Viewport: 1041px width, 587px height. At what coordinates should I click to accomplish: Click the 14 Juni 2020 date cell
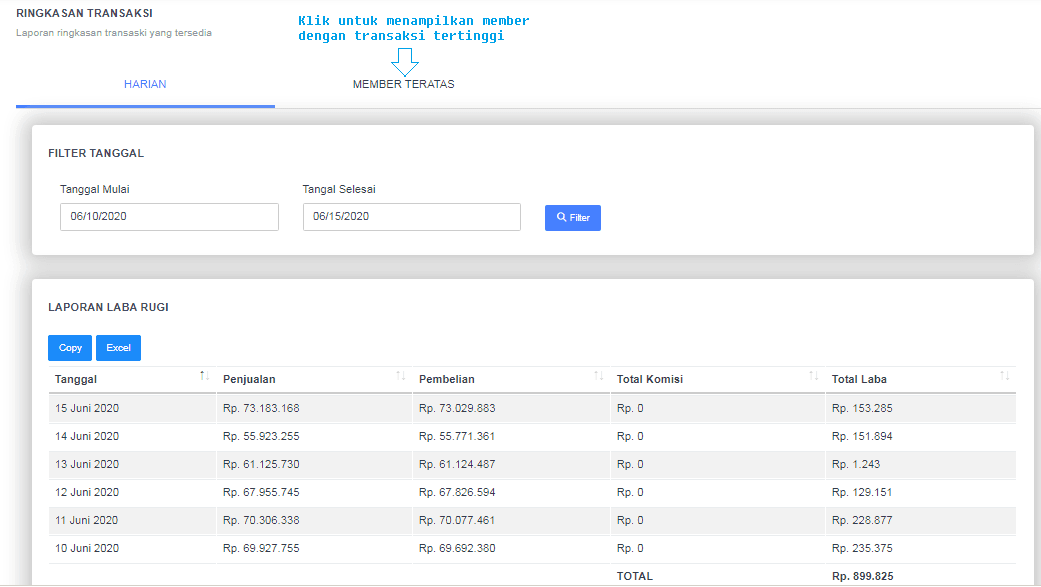pyautogui.click(x=87, y=436)
